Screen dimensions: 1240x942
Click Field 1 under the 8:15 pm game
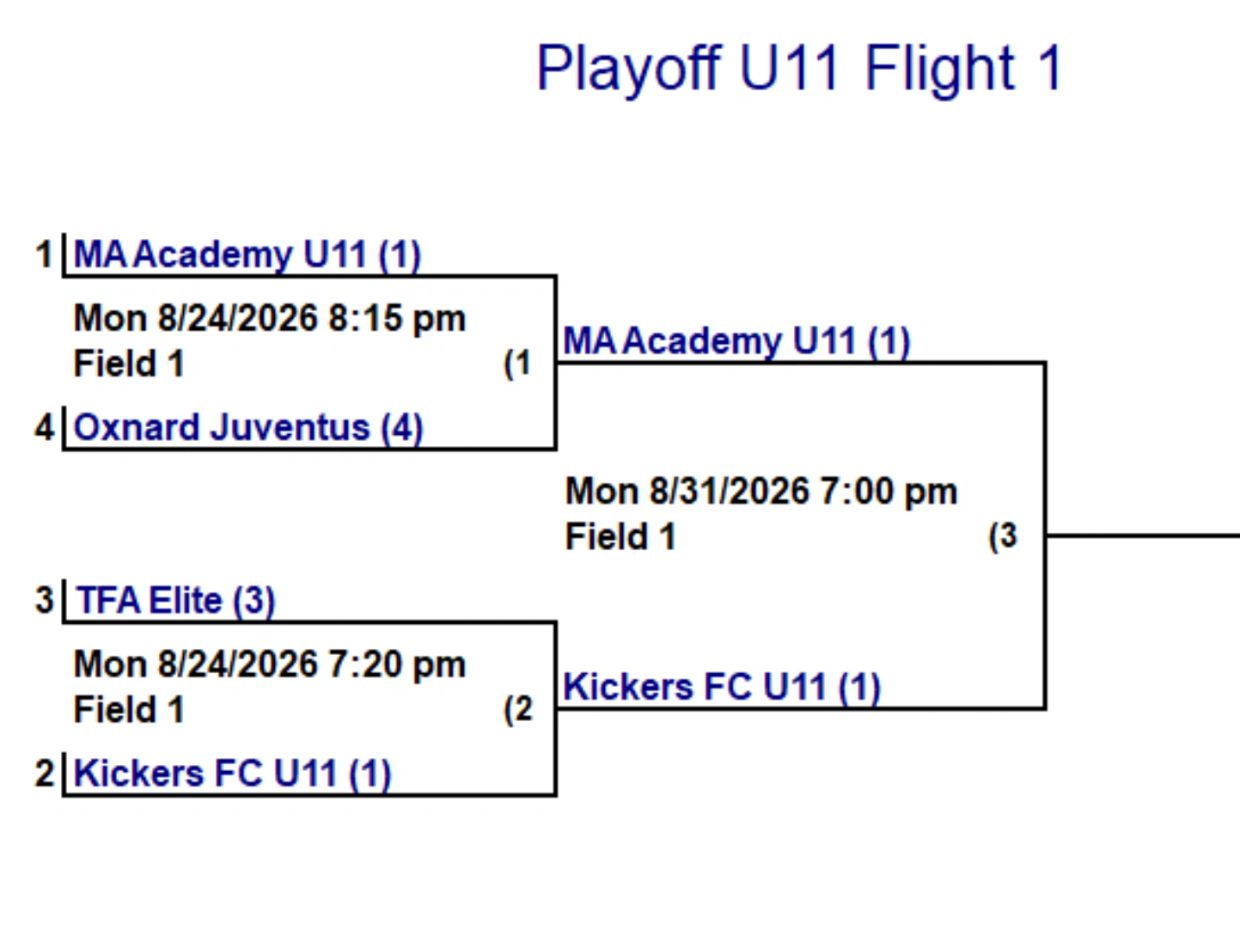click(129, 364)
